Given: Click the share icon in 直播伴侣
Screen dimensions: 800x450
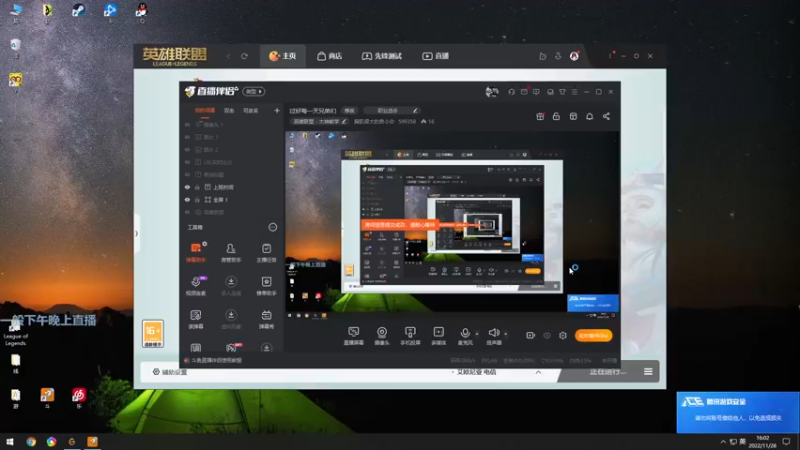Looking at the screenshot, I should pyautogui.click(x=606, y=116).
